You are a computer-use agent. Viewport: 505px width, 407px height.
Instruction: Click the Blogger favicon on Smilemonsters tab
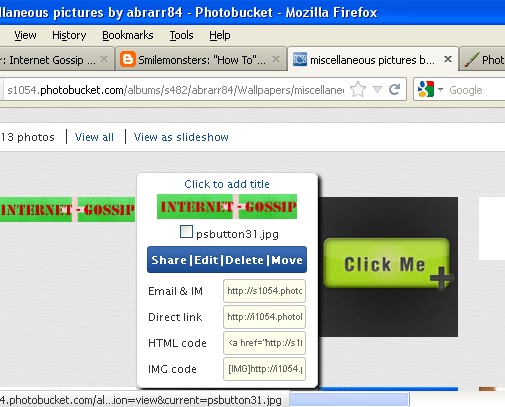[128, 59]
